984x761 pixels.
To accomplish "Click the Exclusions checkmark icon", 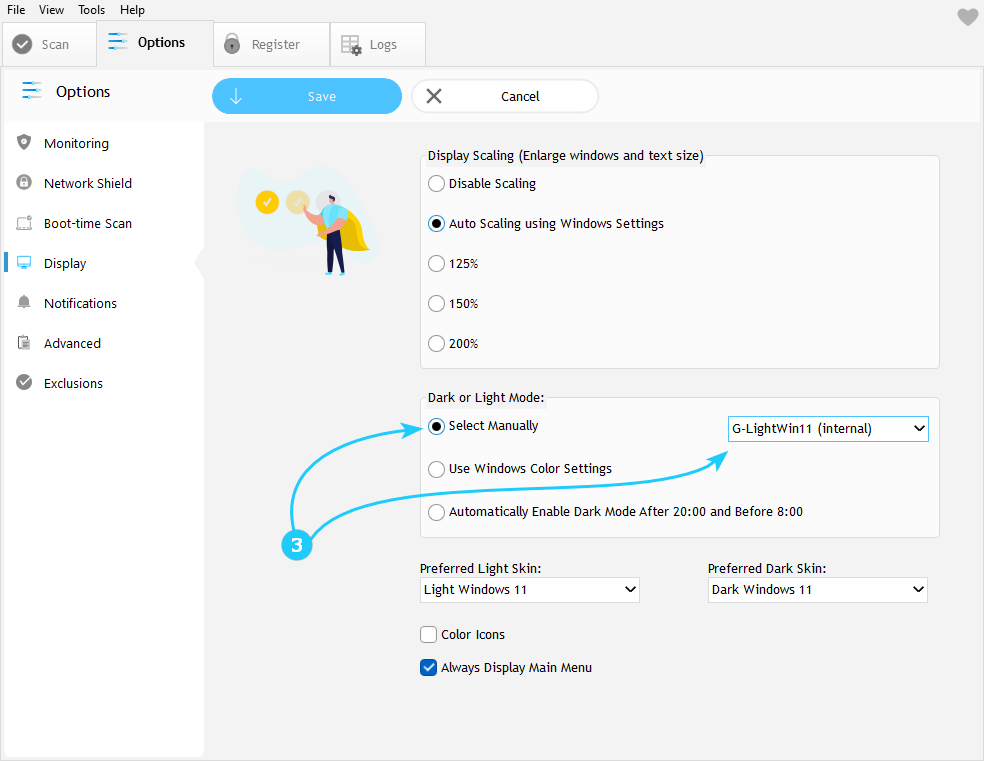I will tap(24, 383).
